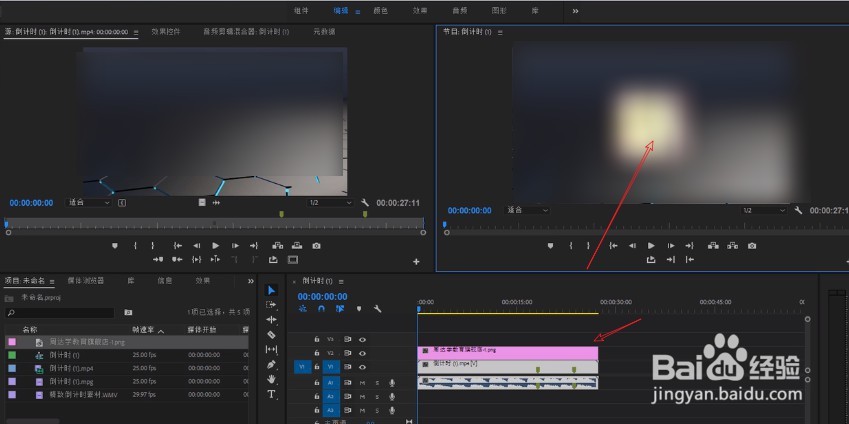The height and width of the screenshot is (424, 849).
Task: Open Source panel hamburger menu
Action: click(136, 32)
